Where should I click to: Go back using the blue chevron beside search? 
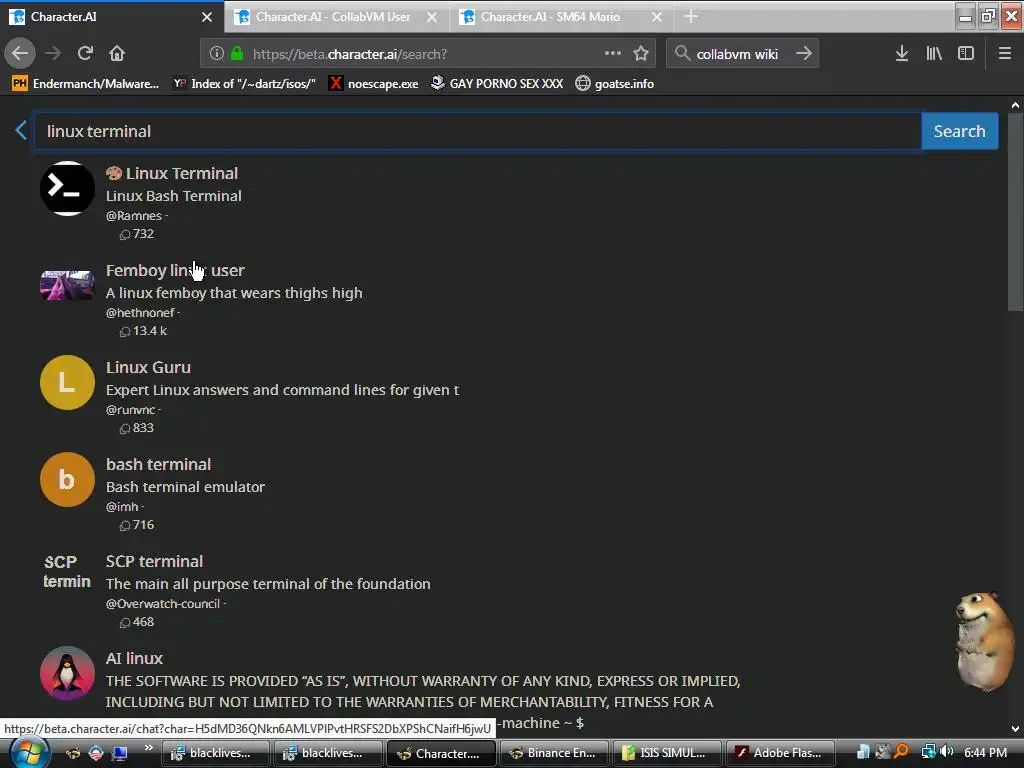tap(21, 131)
